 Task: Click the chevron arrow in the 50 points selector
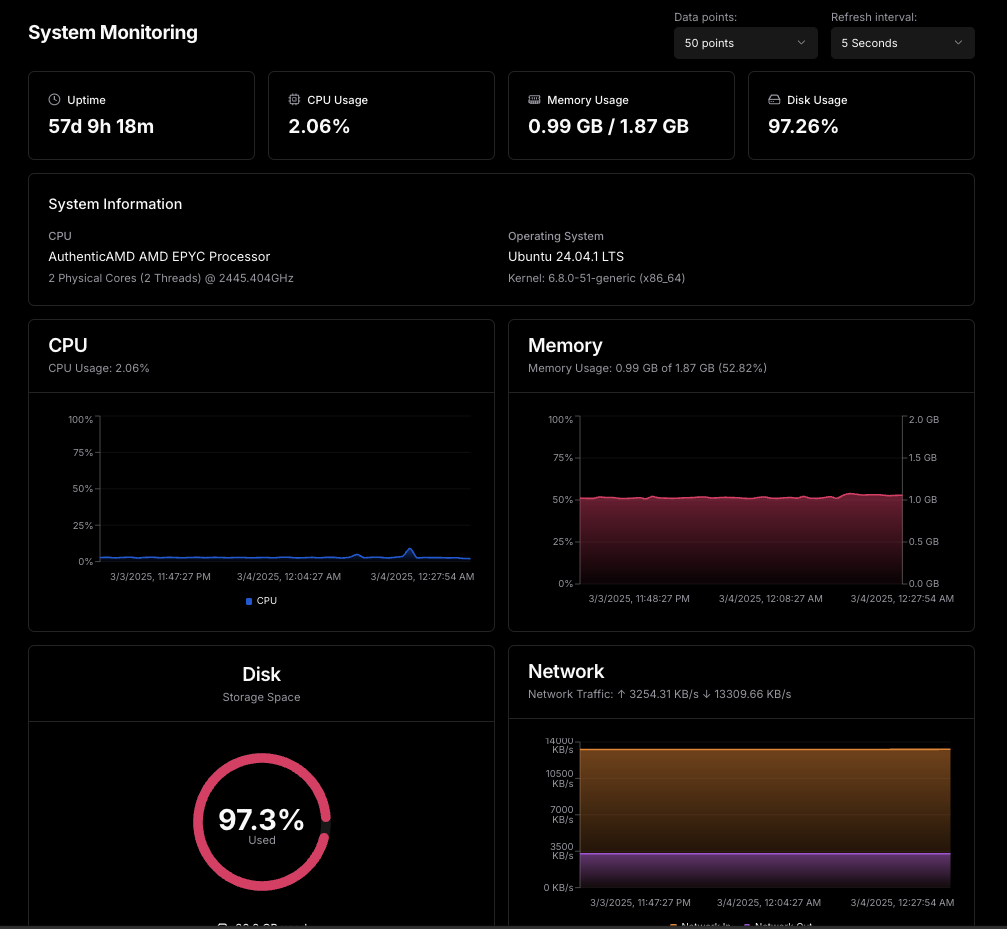click(x=801, y=42)
